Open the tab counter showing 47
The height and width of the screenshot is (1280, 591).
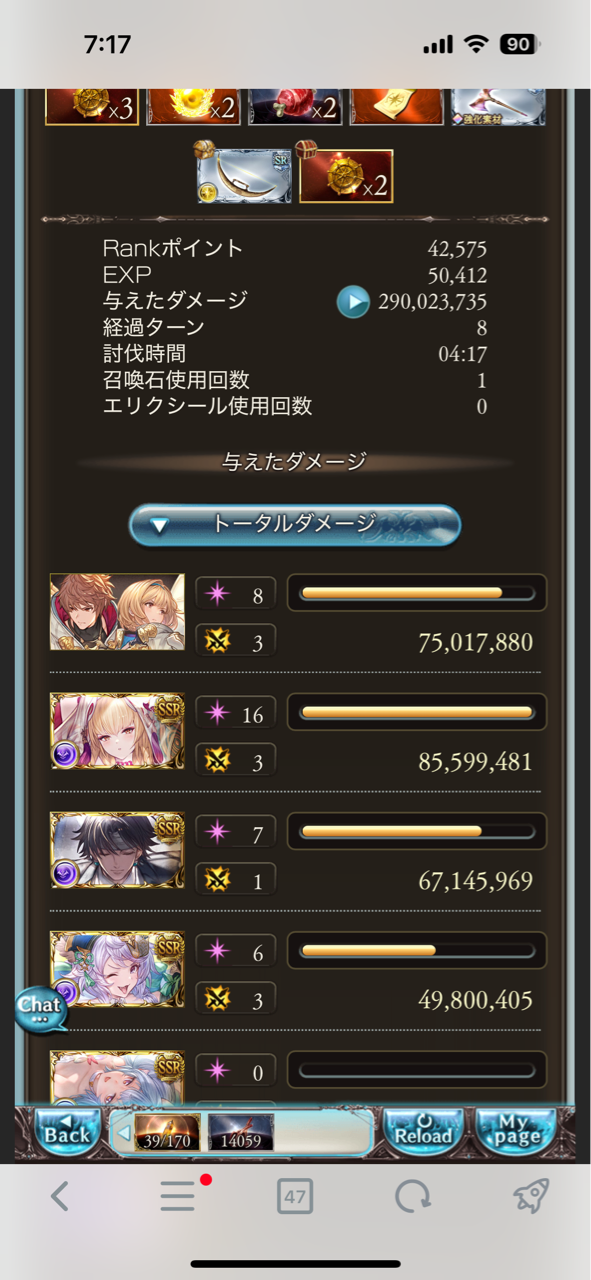[295, 1196]
